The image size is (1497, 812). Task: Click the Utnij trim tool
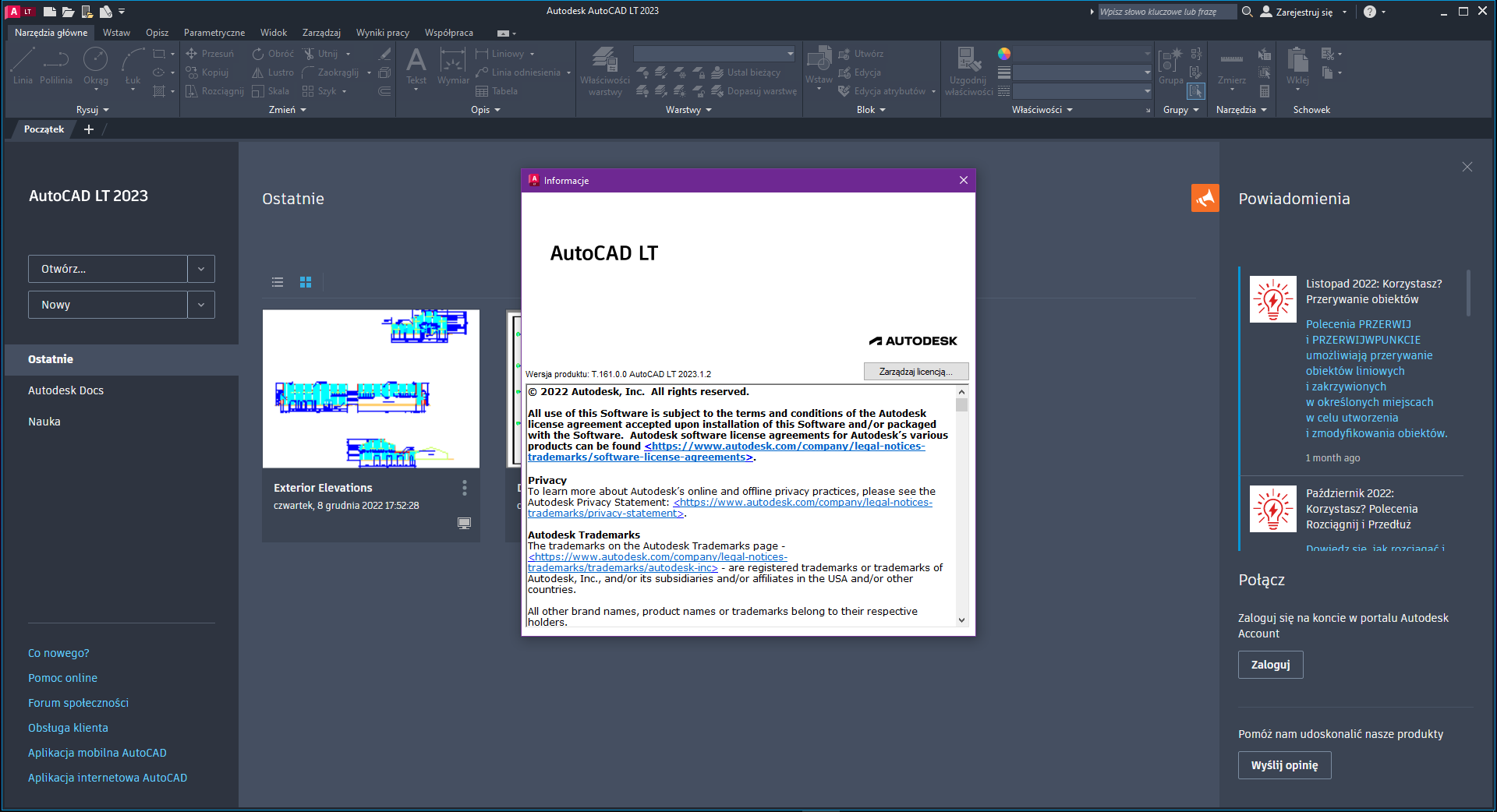320,54
